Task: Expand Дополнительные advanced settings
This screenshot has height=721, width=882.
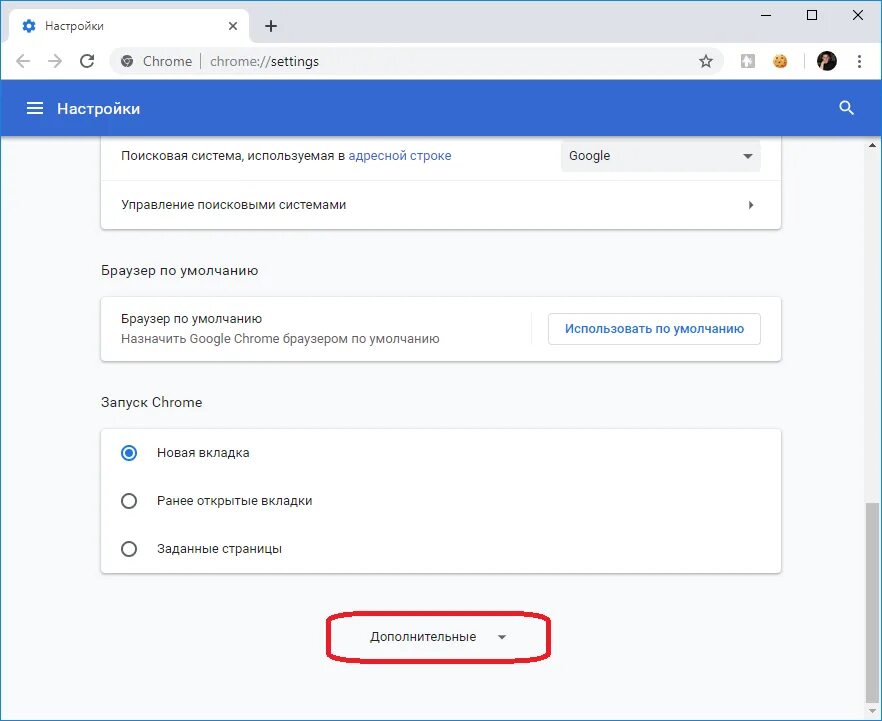Action: [x=438, y=637]
